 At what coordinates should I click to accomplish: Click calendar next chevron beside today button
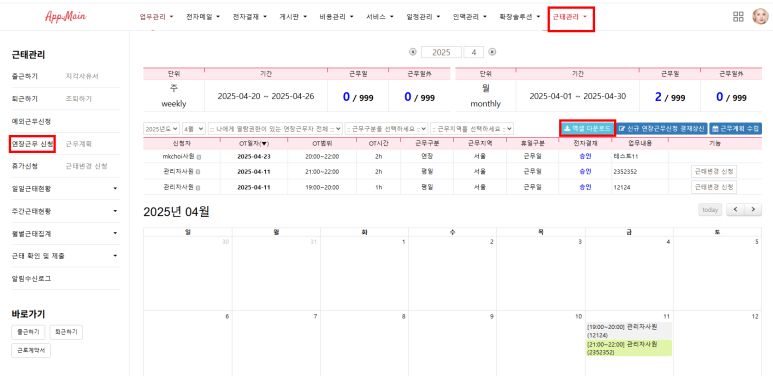click(x=753, y=209)
